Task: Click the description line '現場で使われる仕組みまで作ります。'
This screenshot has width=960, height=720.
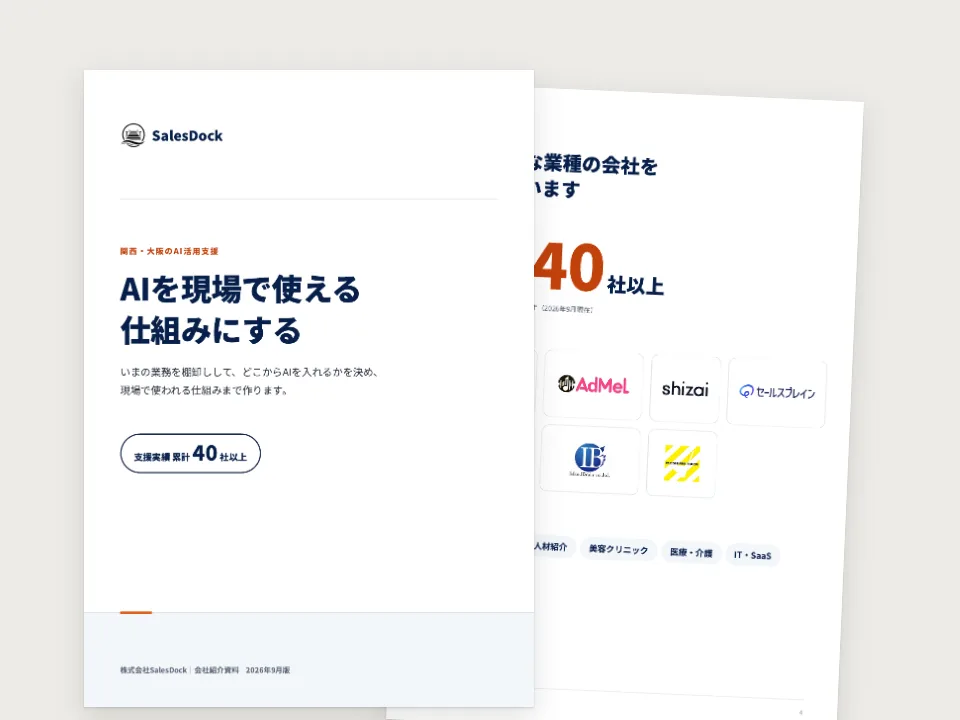Action: 204,391
